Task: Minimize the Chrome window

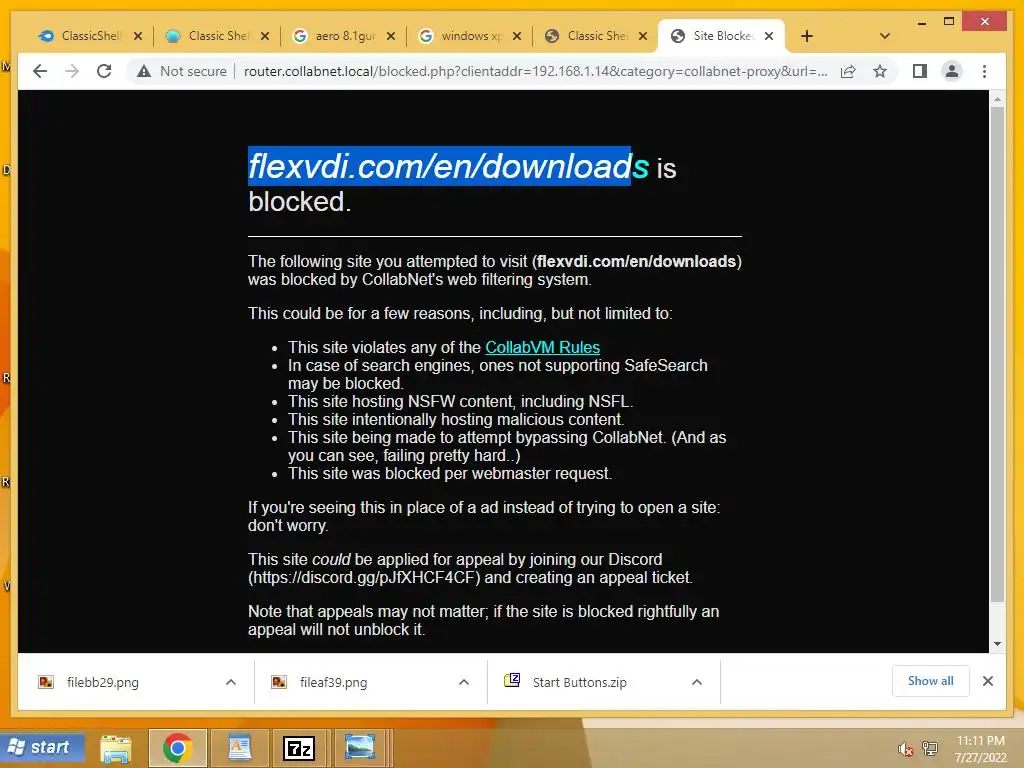Action: (921, 22)
